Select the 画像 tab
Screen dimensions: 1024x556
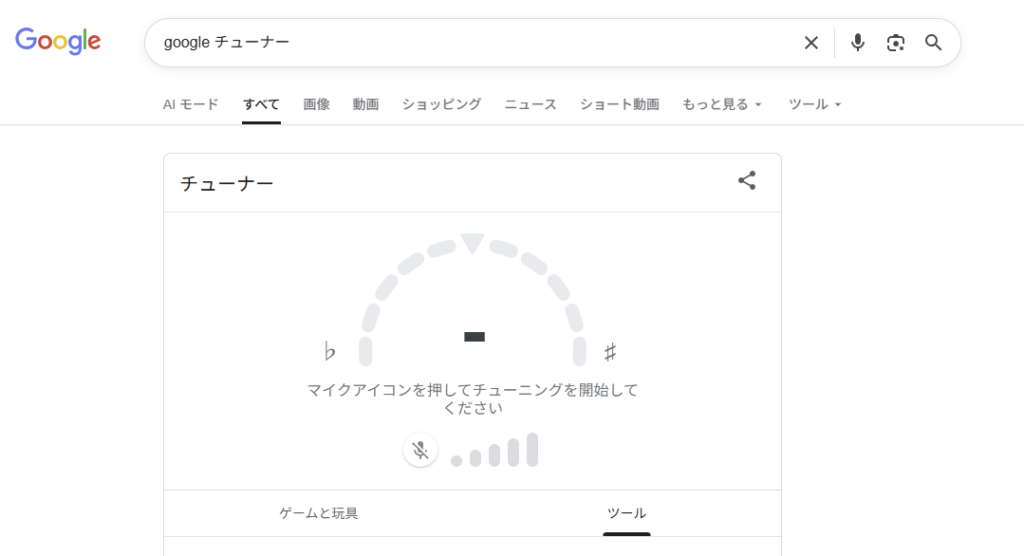click(x=316, y=104)
